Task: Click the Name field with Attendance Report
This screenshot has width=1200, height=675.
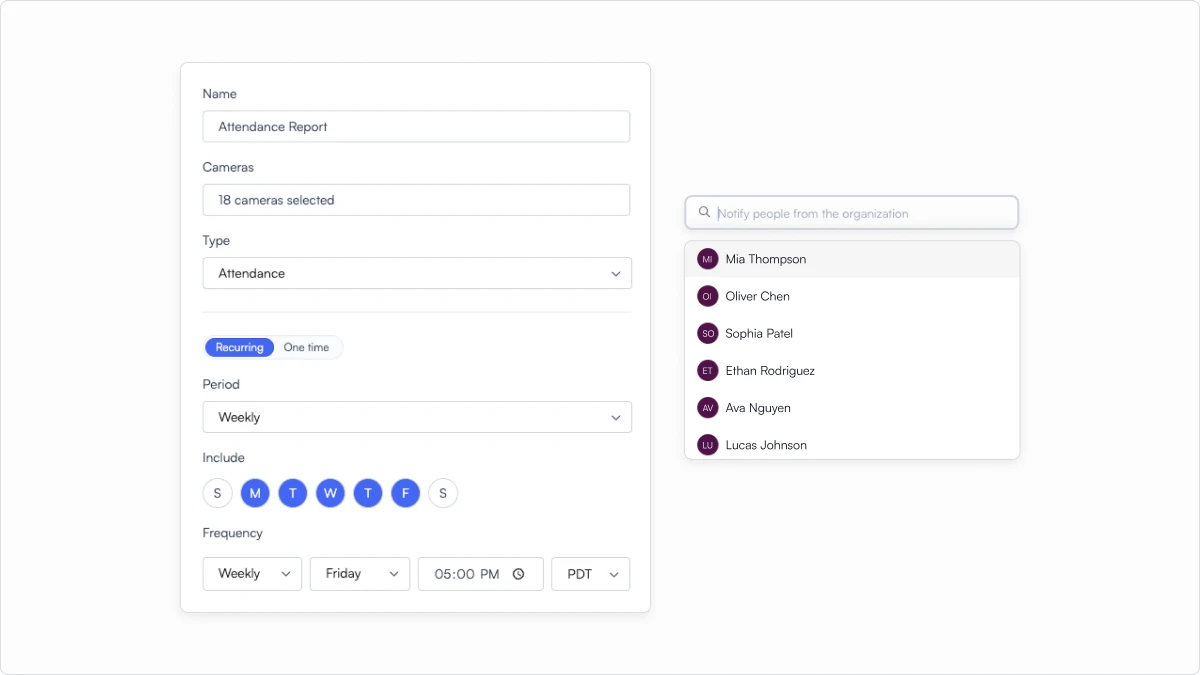Action: 416,126
